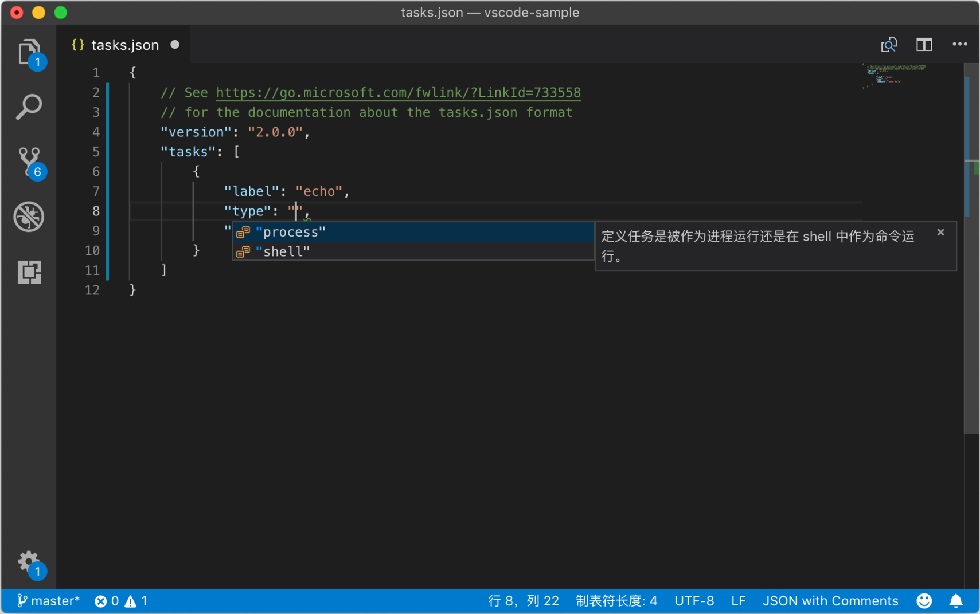Change the UTF-8 encoding selector

coord(694,601)
